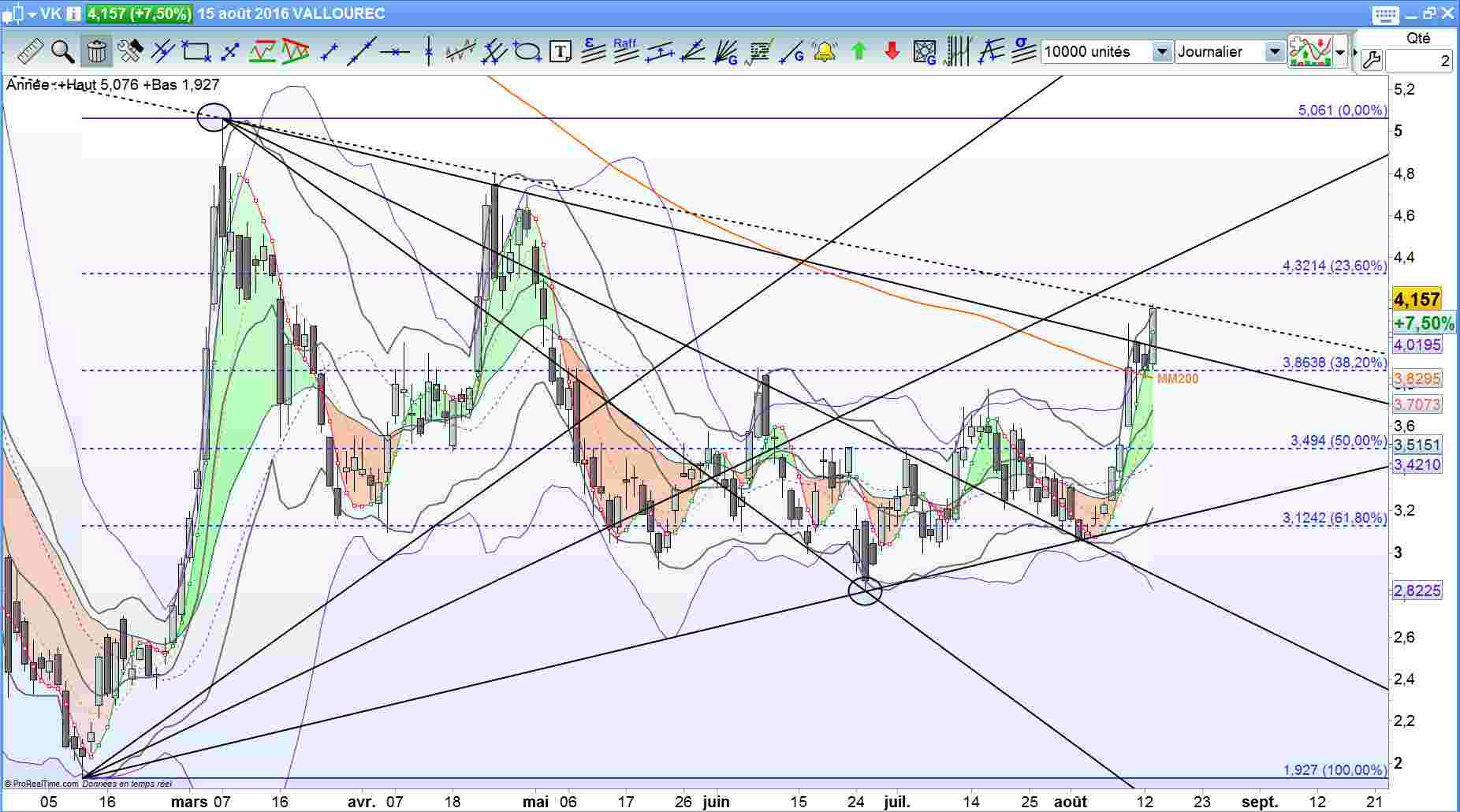Insert a red down arrow marker
This screenshot has height=812, width=1460.
tap(892, 52)
